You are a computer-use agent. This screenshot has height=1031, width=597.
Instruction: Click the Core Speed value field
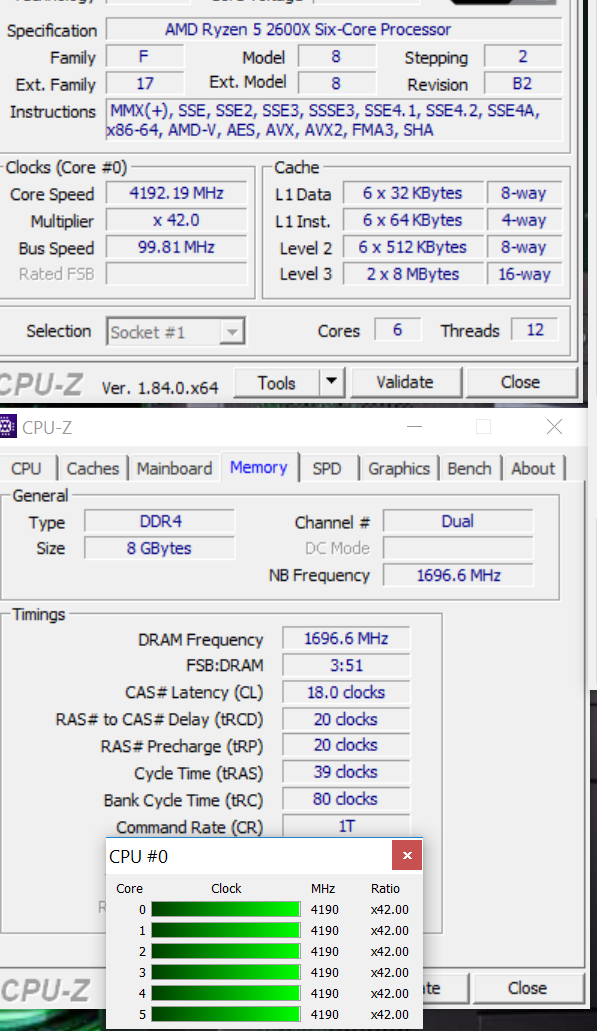pyautogui.click(x=176, y=193)
